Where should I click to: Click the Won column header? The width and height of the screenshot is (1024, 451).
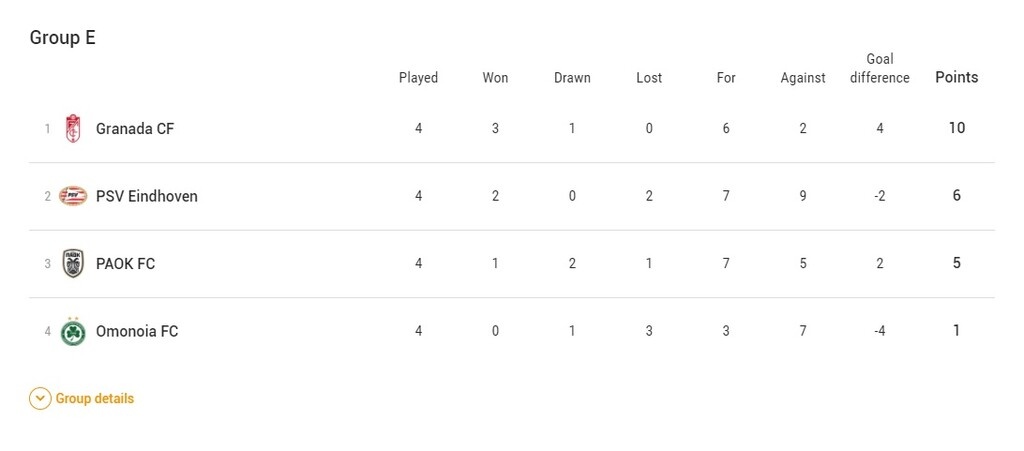tap(495, 78)
